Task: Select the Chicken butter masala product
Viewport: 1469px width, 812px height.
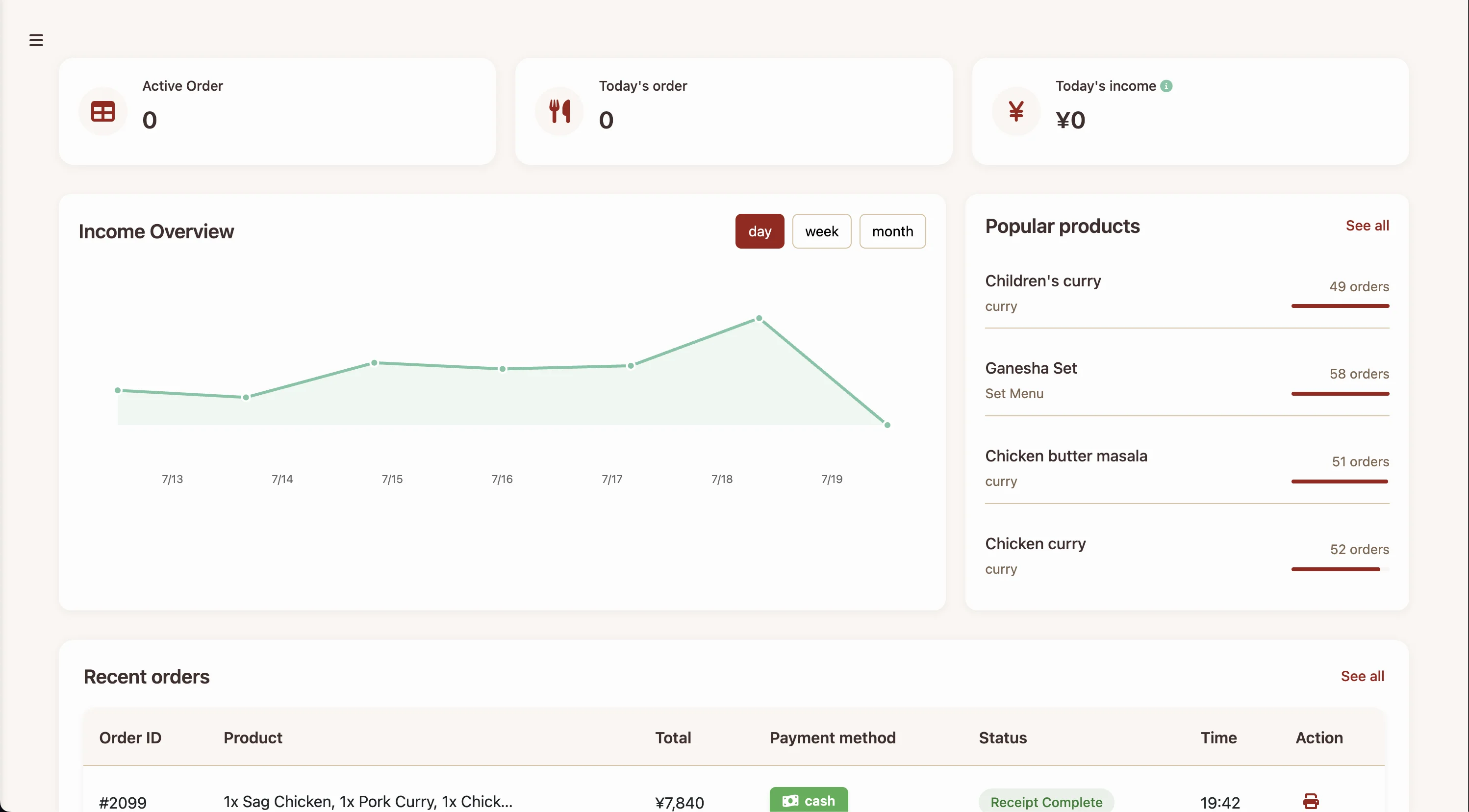Action: pyautogui.click(x=1066, y=456)
